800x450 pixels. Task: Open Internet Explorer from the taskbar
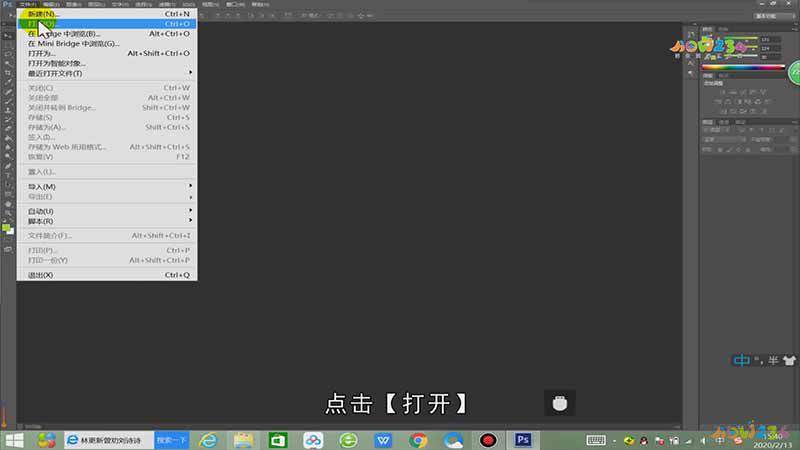point(208,440)
